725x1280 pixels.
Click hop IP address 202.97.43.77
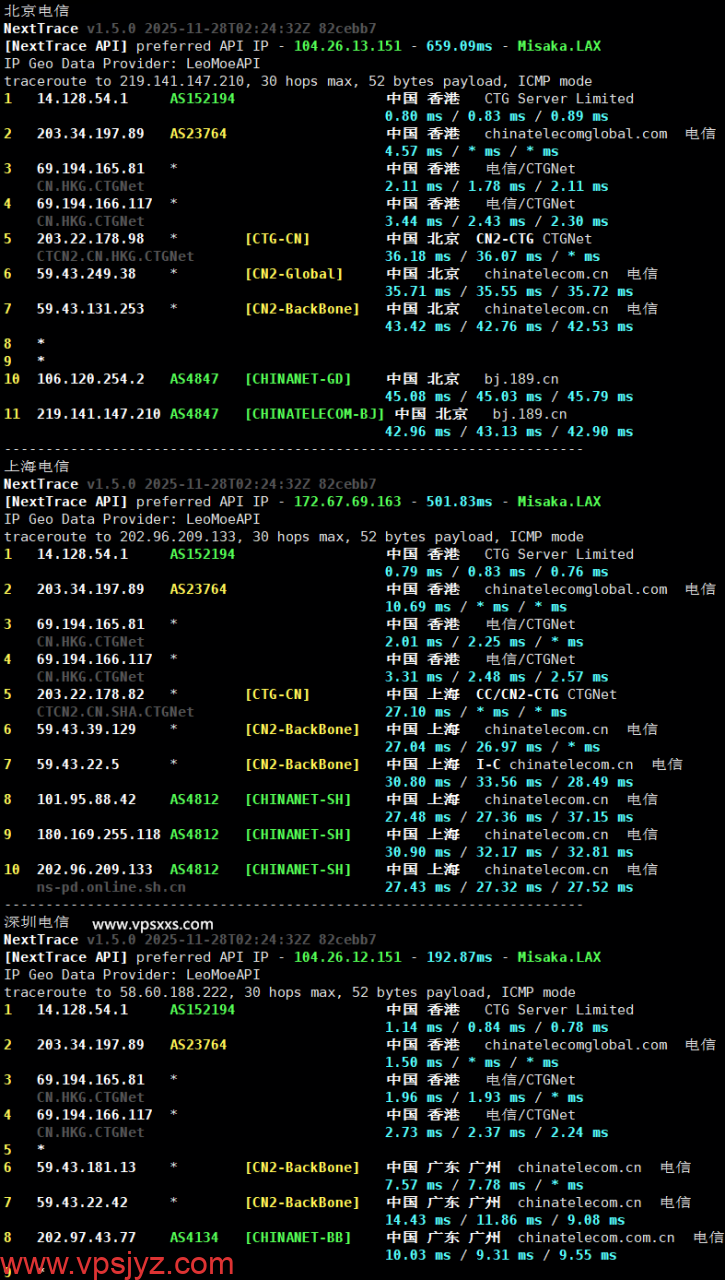tap(86, 1238)
